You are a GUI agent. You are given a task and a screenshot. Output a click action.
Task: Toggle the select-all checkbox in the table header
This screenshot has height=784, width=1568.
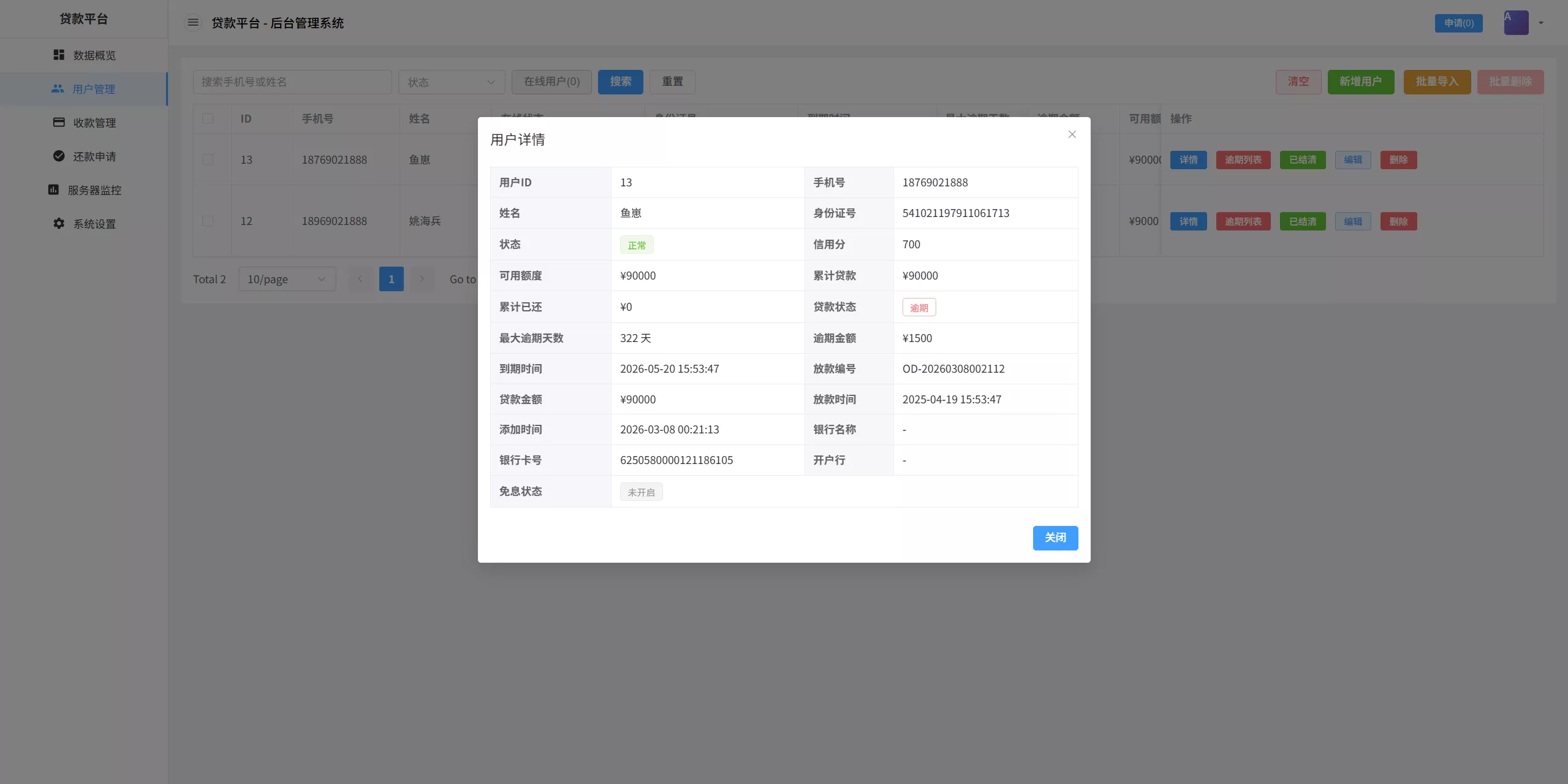208,118
